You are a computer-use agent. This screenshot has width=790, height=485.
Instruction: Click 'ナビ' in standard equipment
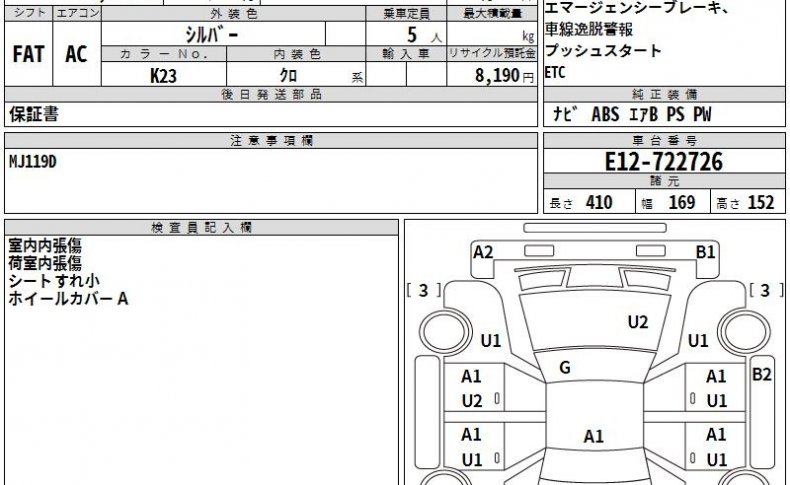(x=565, y=114)
